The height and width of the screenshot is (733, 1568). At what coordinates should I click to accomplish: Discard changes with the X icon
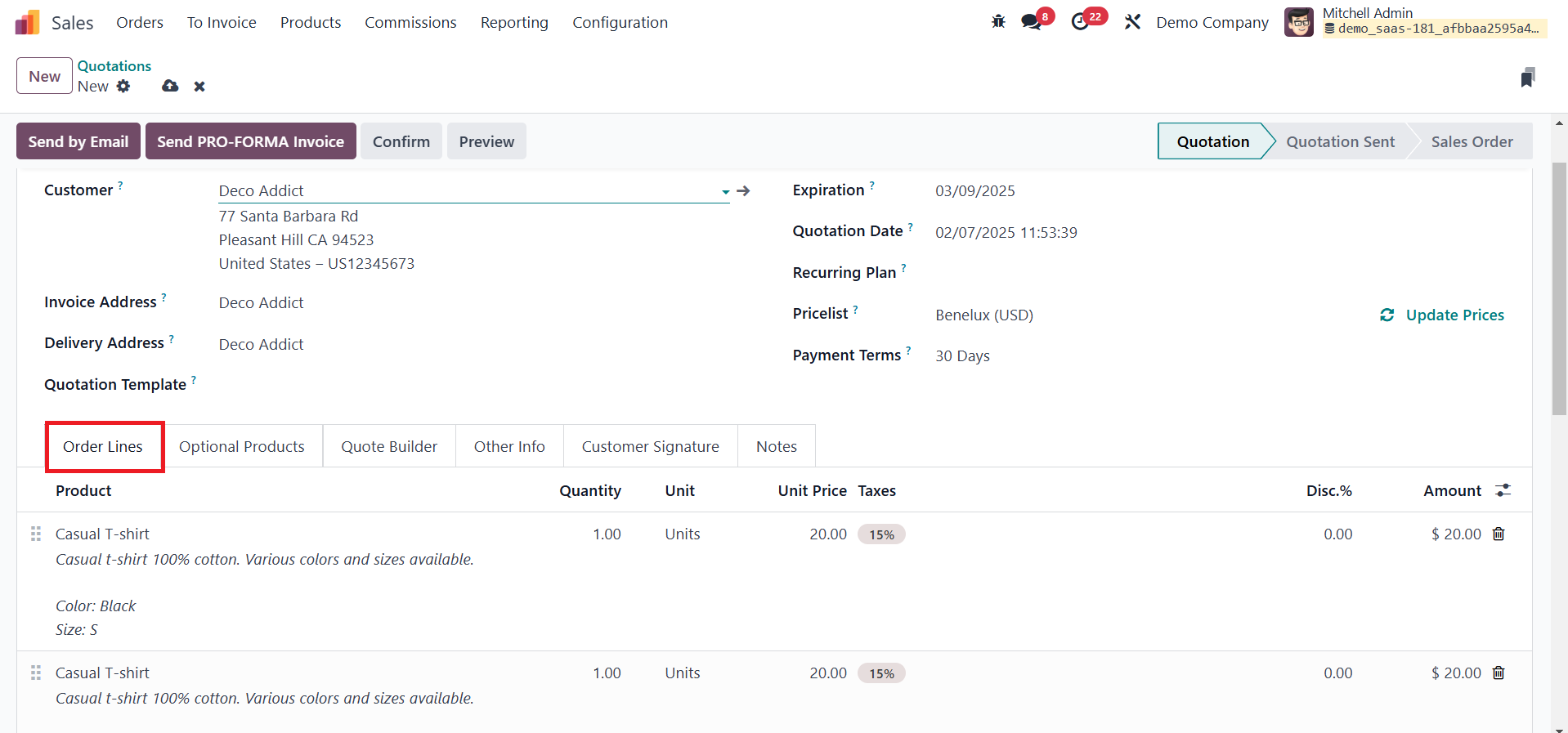tap(199, 87)
